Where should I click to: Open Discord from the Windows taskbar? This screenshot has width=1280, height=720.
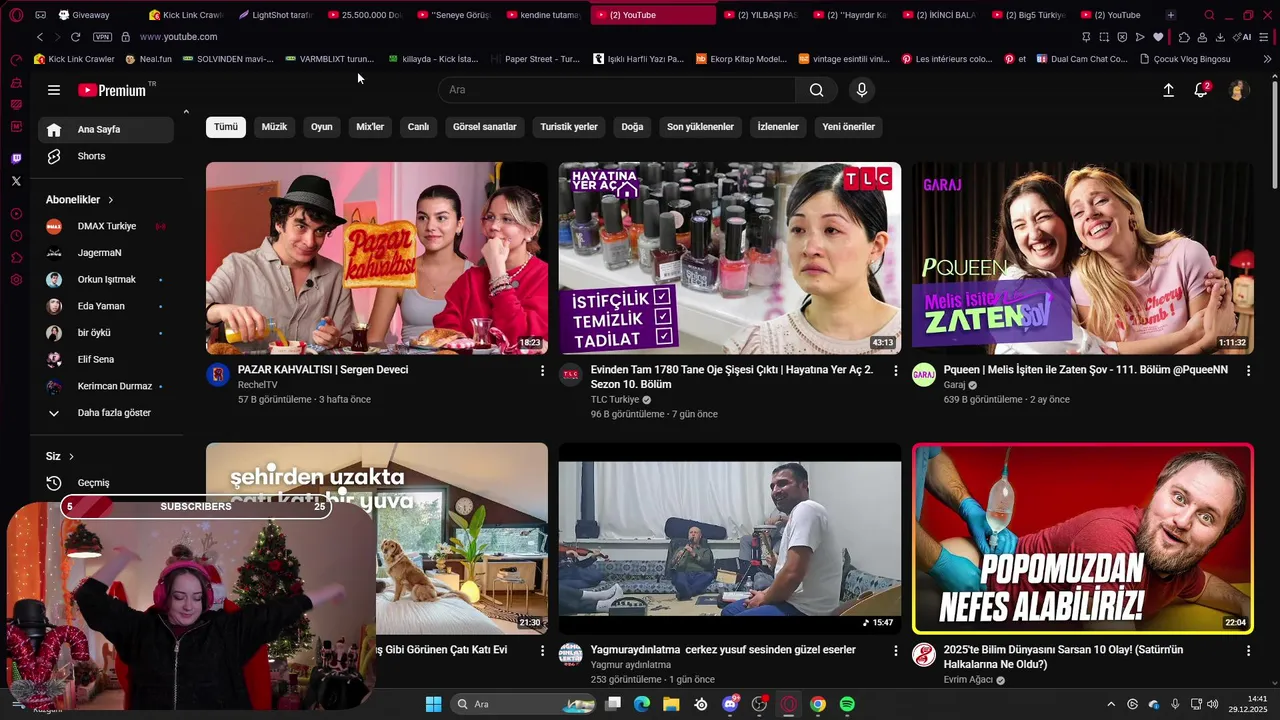[730, 704]
